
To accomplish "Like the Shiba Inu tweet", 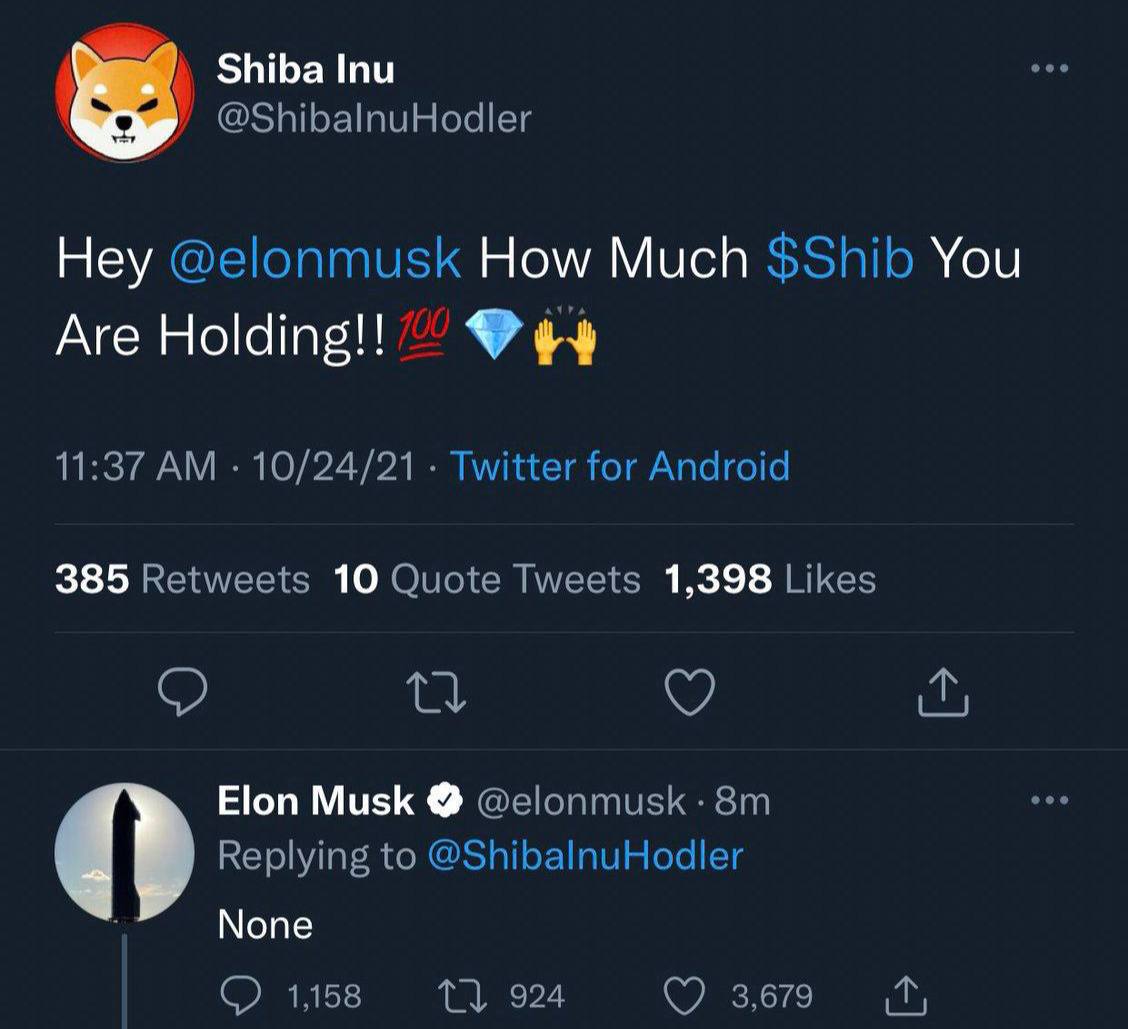I will (x=690, y=692).
